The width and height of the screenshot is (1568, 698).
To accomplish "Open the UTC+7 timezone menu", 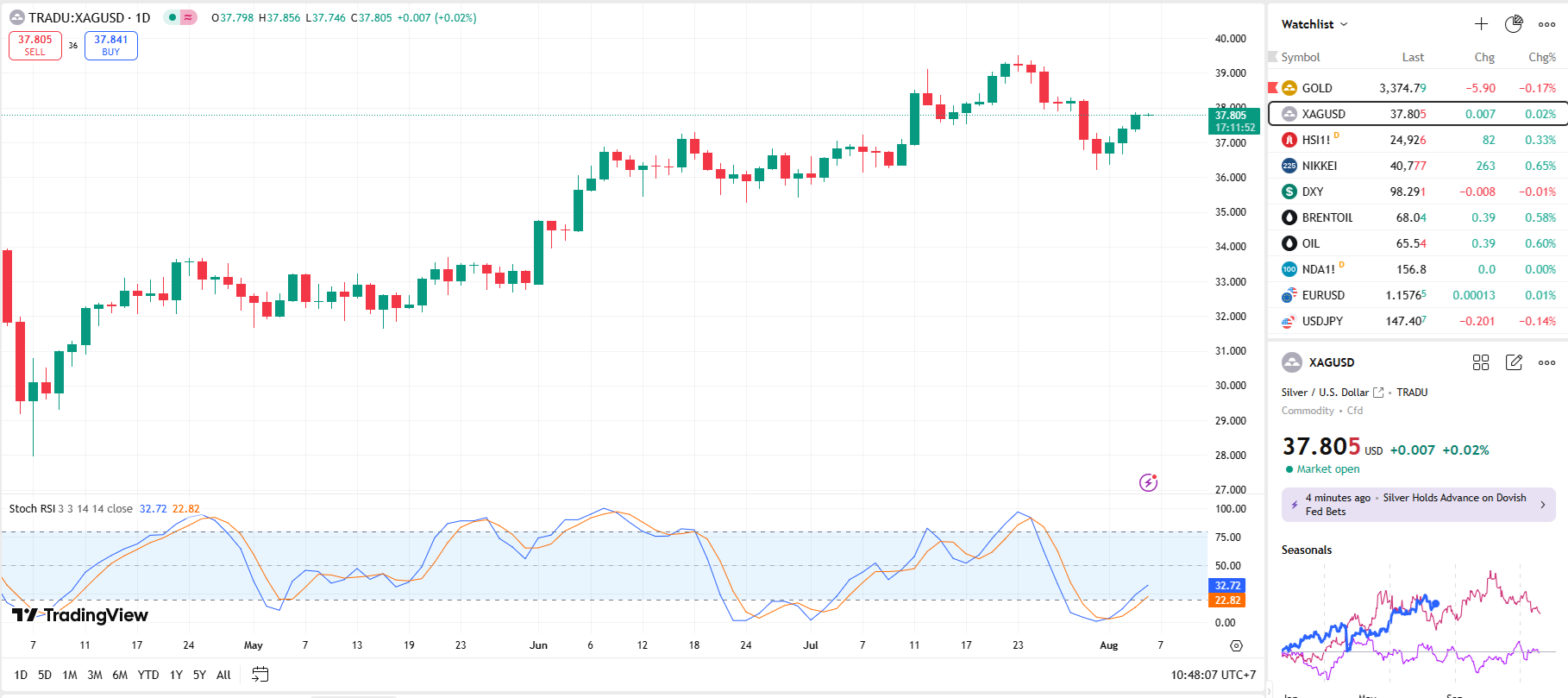I will tap(1213, 675).
